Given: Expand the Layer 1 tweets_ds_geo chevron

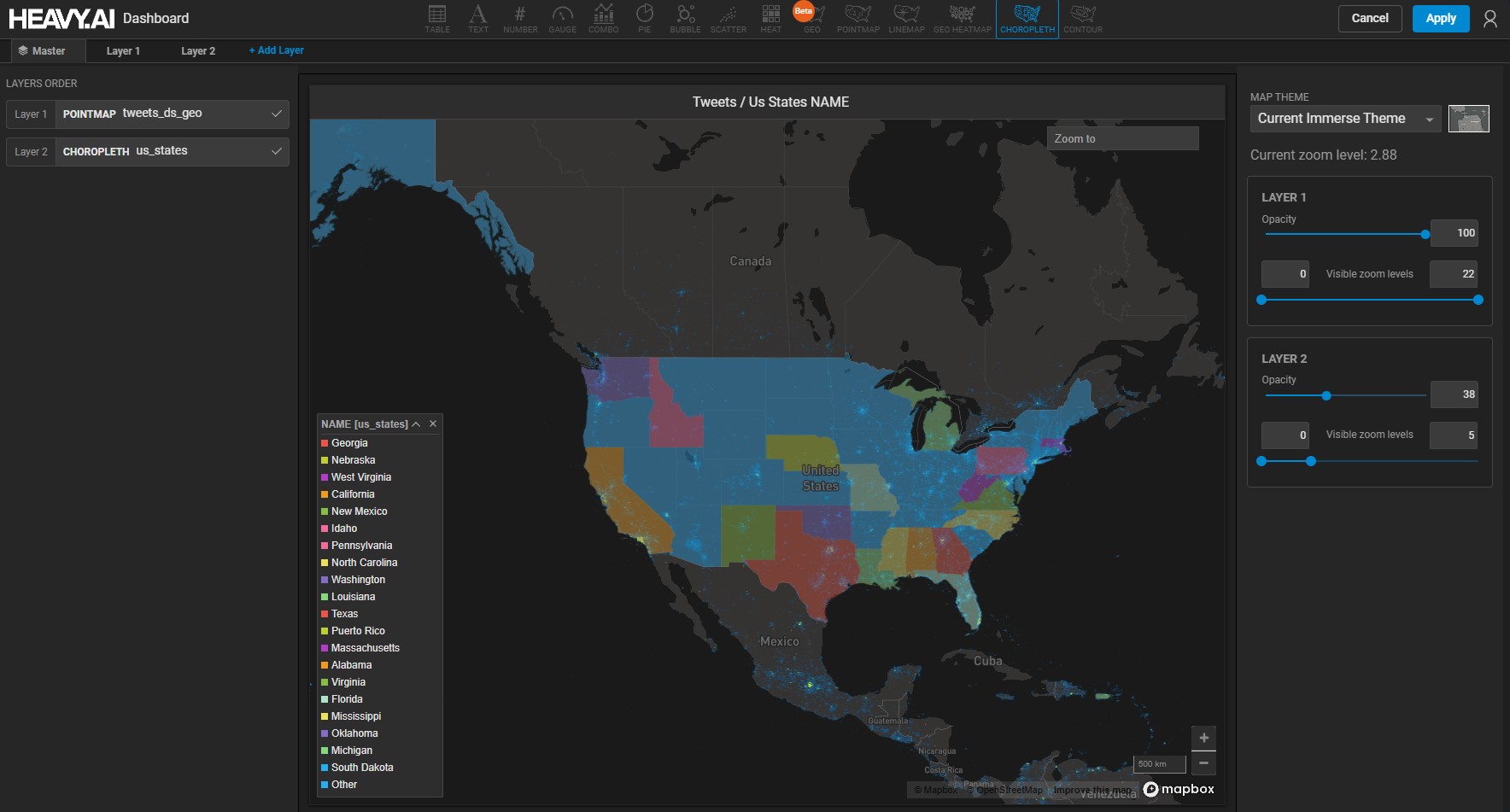Looking at the screenshot, I should (277, 114).
